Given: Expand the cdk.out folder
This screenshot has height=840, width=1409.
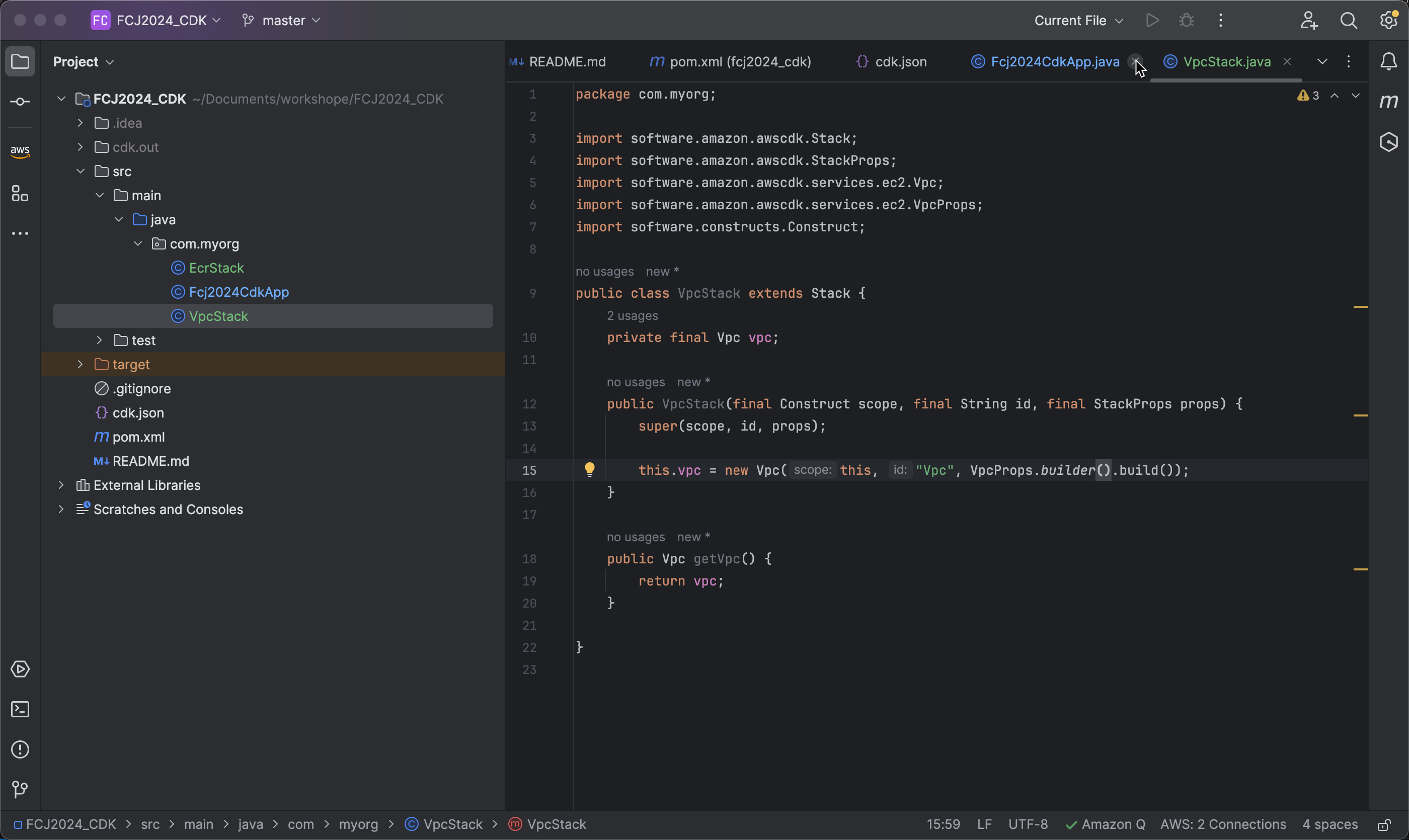Looking at the screenshot, I should pyautogui.click(x=81, y=147).
